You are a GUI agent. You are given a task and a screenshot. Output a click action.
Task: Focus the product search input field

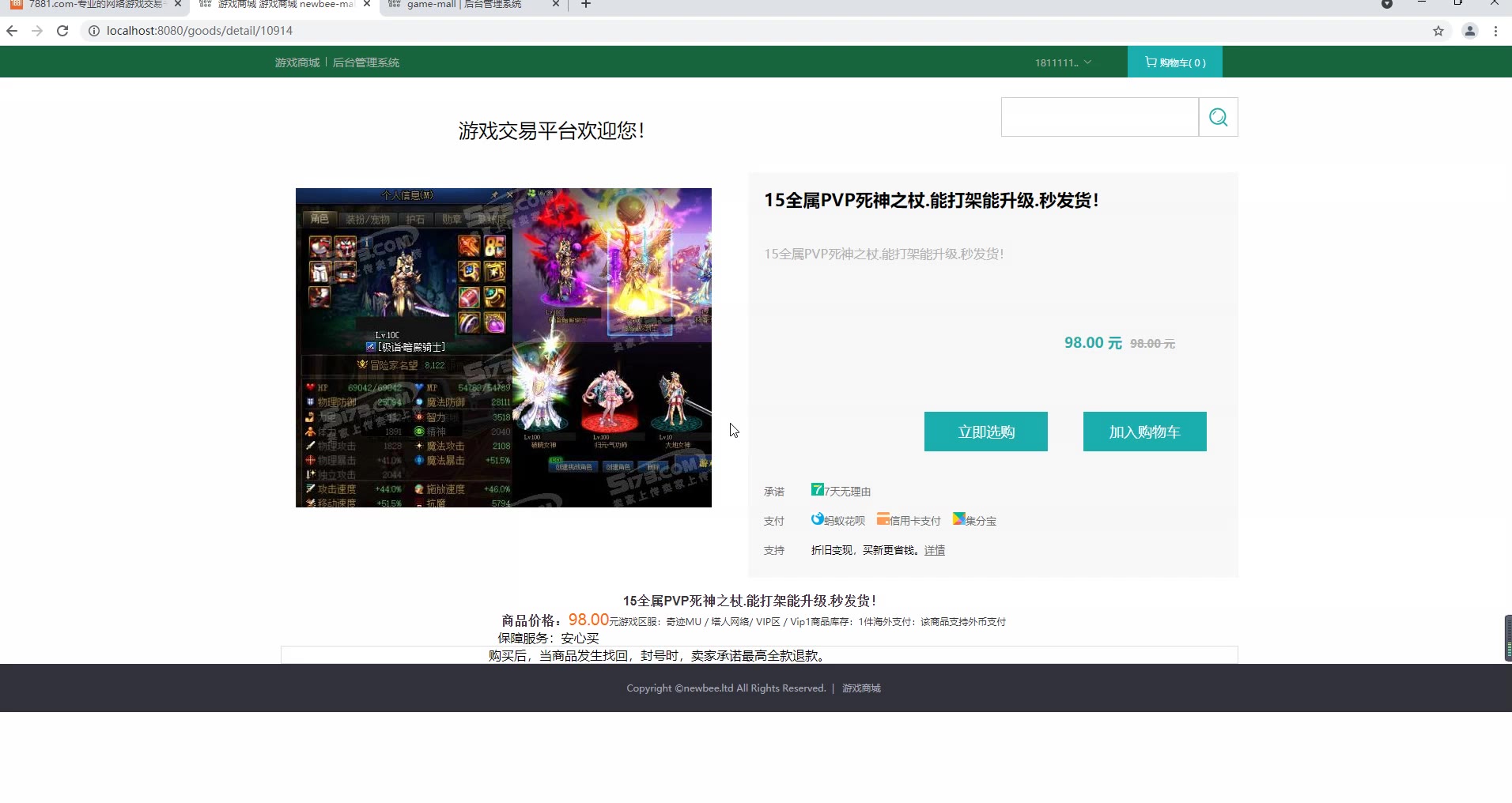[1099, 117]
